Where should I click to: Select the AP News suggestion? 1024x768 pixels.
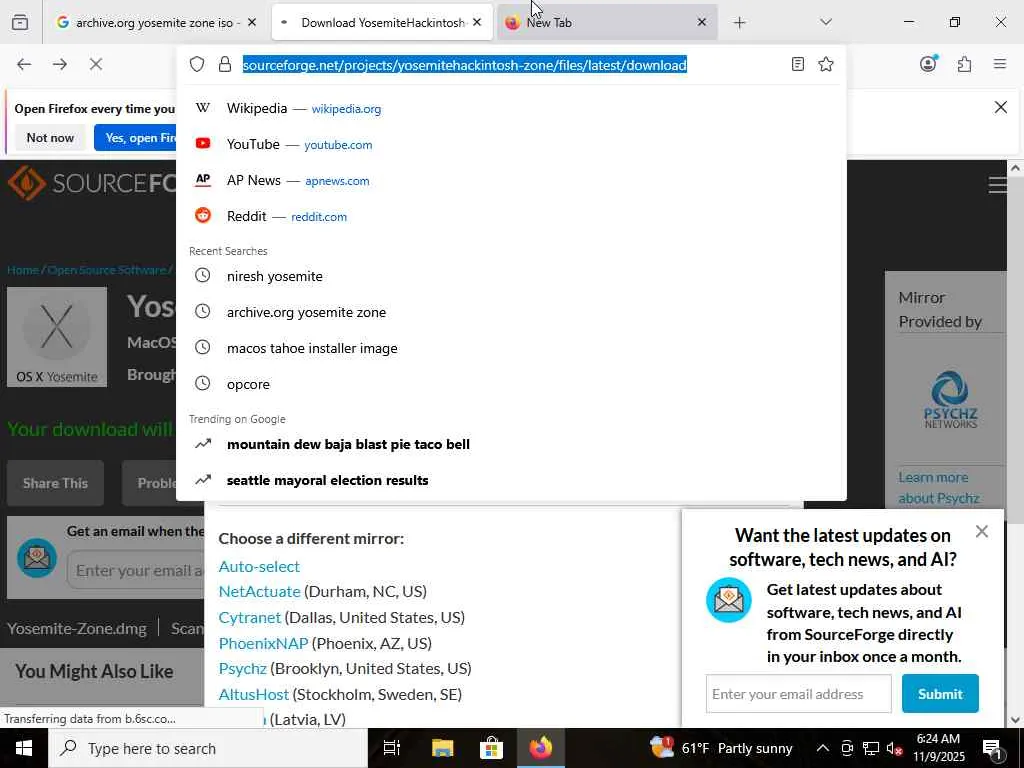pos(511,180)
